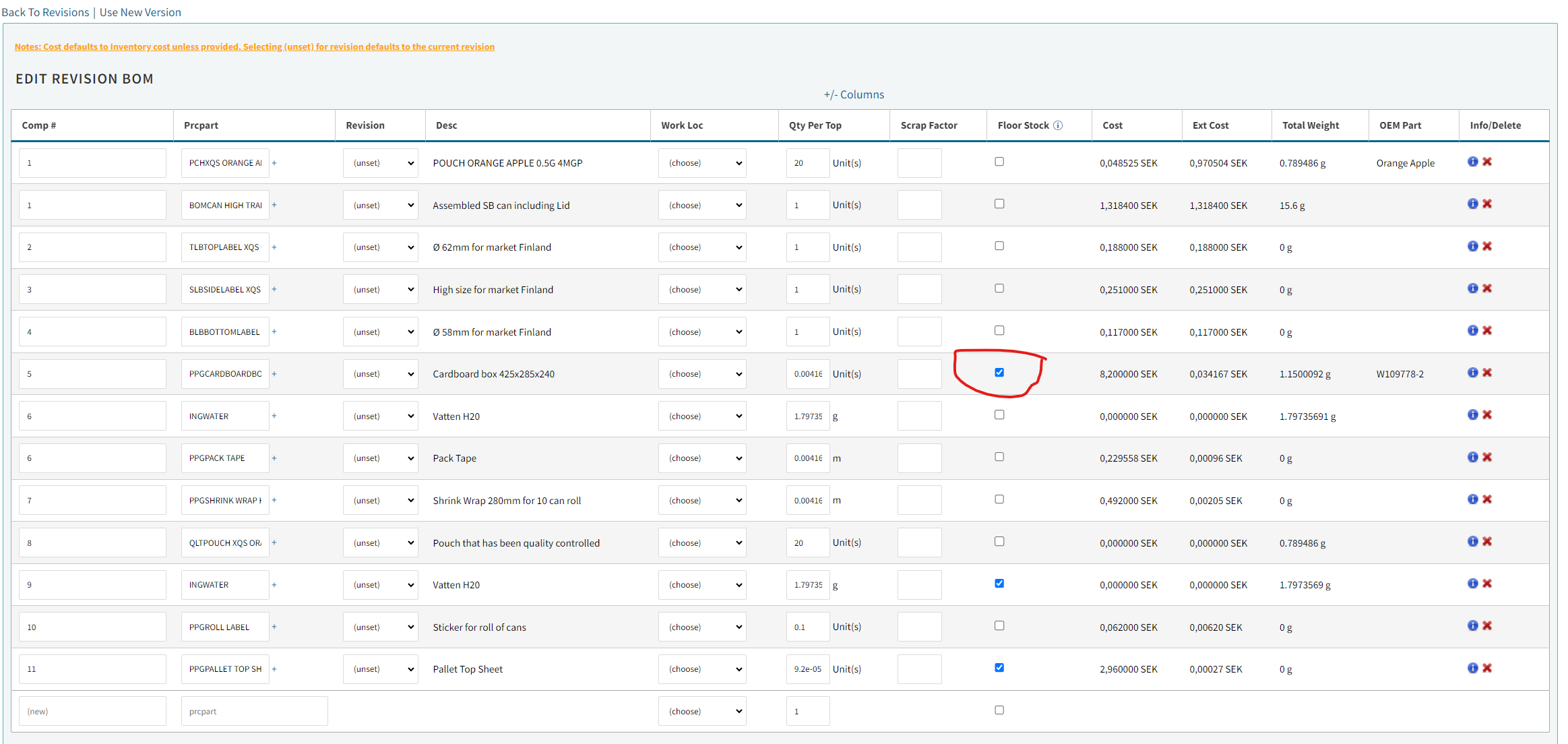This screenshot has height=744, width=1568.
Task: Check Floor Stock for Ø 62mm for market Finland
Action: click(999, 246)
